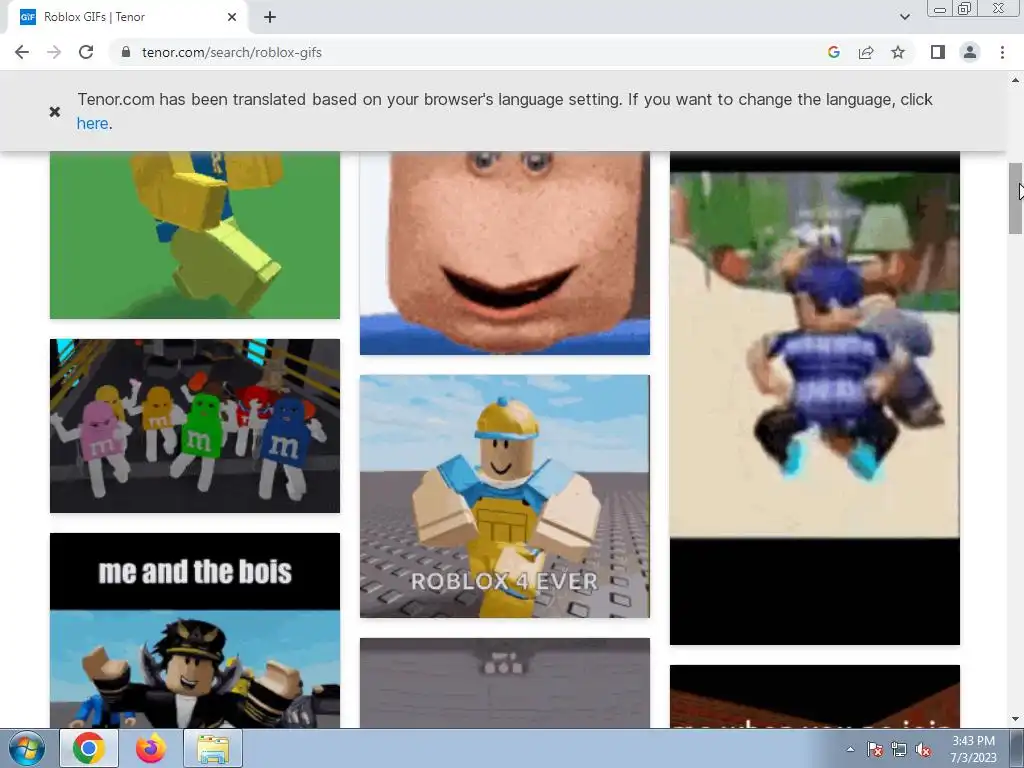Open a new tab with plus button
1024x768 pixels.
click(270, 17)
